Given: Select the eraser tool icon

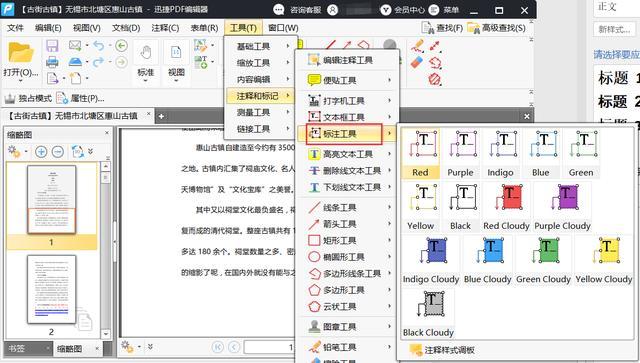Looking at the screenshot, I should click(416, 62).
